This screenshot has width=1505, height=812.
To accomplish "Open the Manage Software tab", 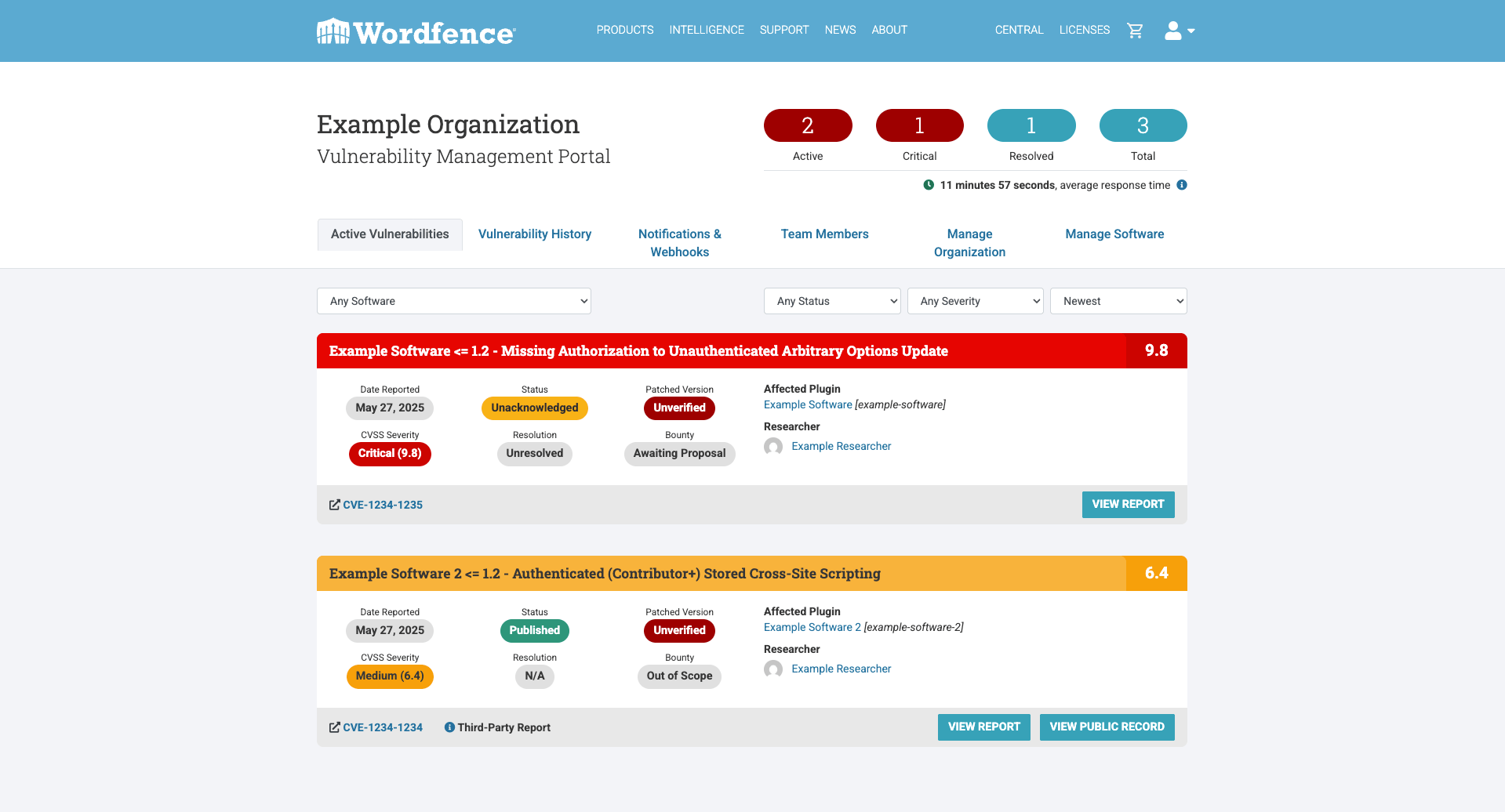I will click(1114, 234).
